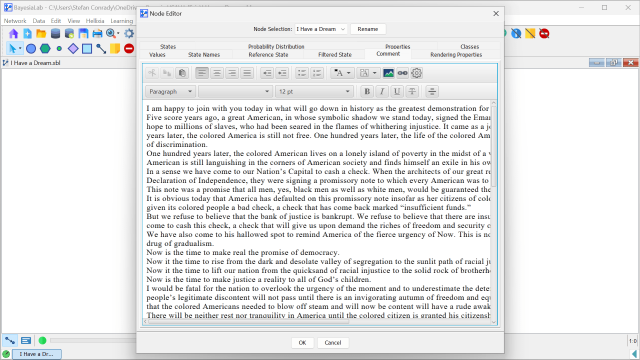Switch to the Probability Distribution tab
This screenshot has height=360, width=640.
[x=276, y=47]
